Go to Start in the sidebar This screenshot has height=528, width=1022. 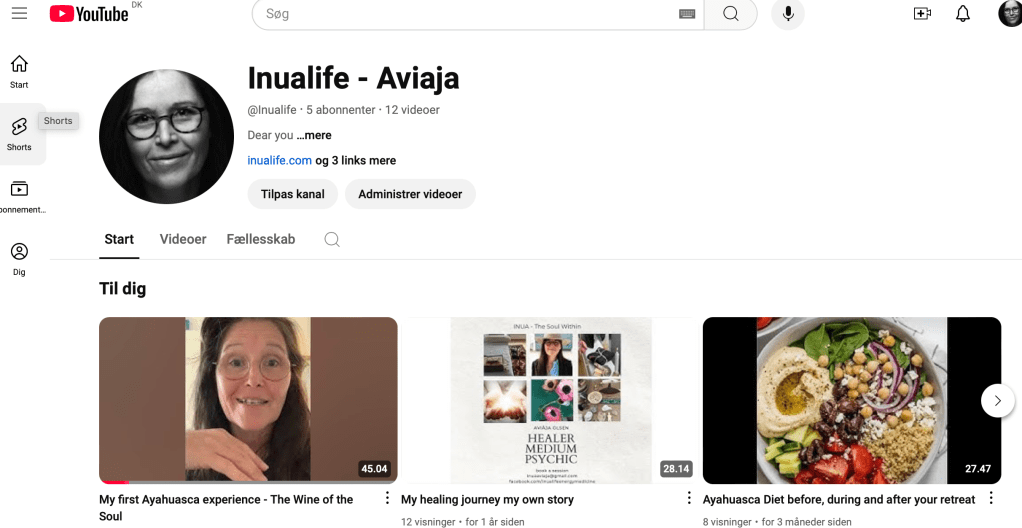coord(19,72)
